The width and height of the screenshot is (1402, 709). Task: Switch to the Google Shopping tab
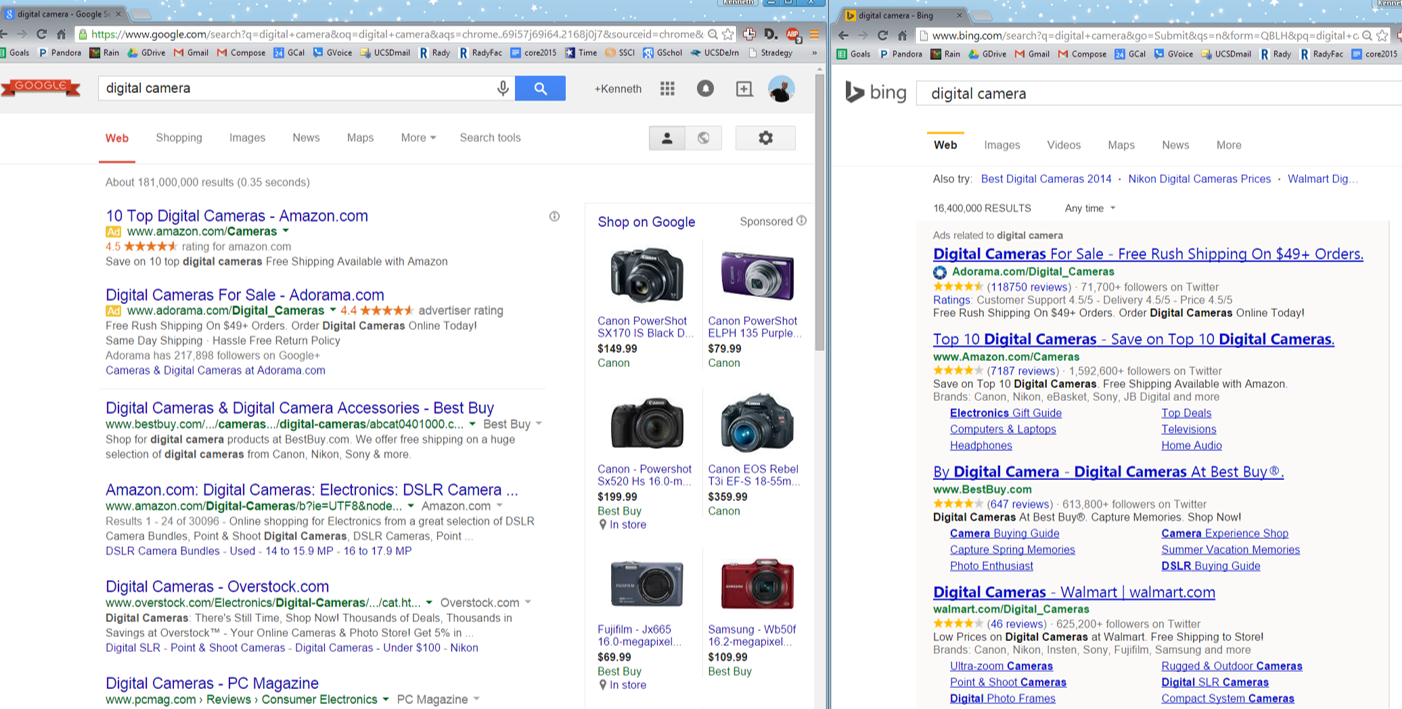coord(179,138)
